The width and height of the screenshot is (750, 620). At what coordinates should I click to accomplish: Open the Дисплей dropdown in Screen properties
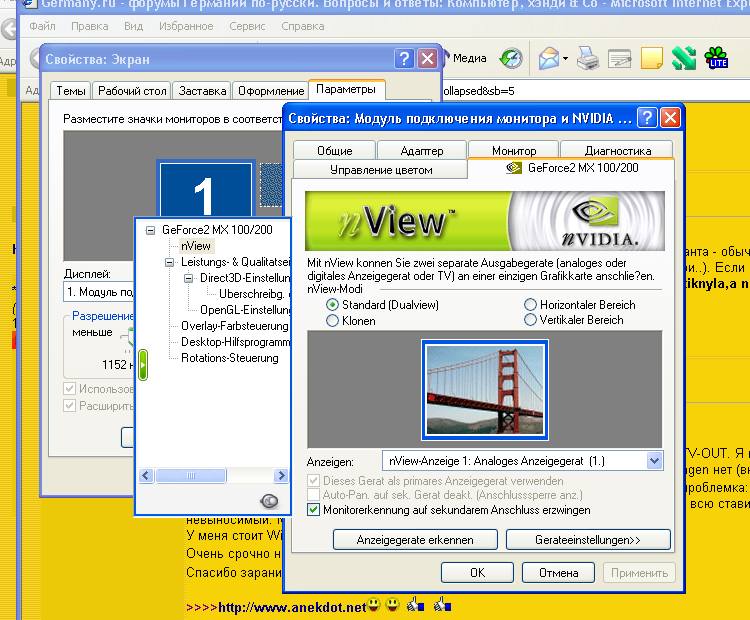(99, 292)
